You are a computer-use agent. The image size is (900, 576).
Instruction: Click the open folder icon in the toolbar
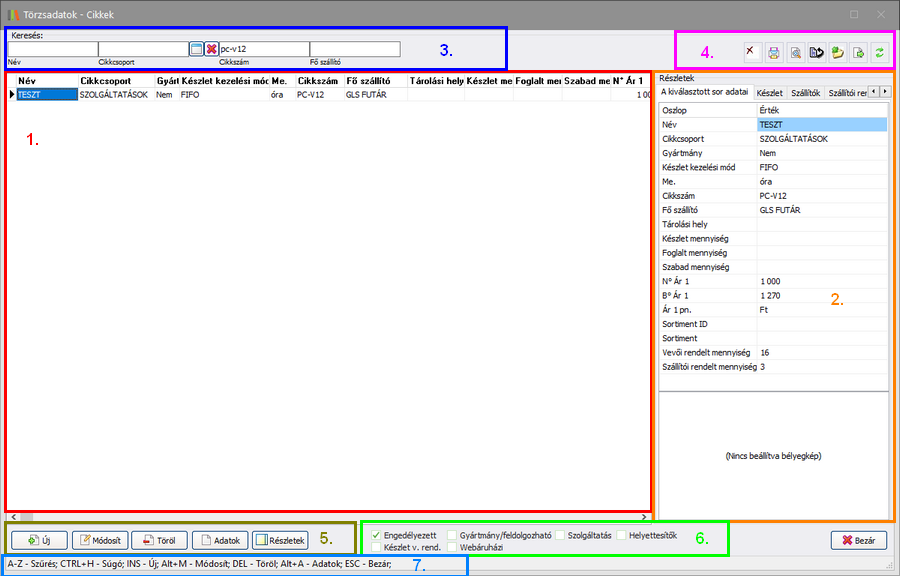837,51
